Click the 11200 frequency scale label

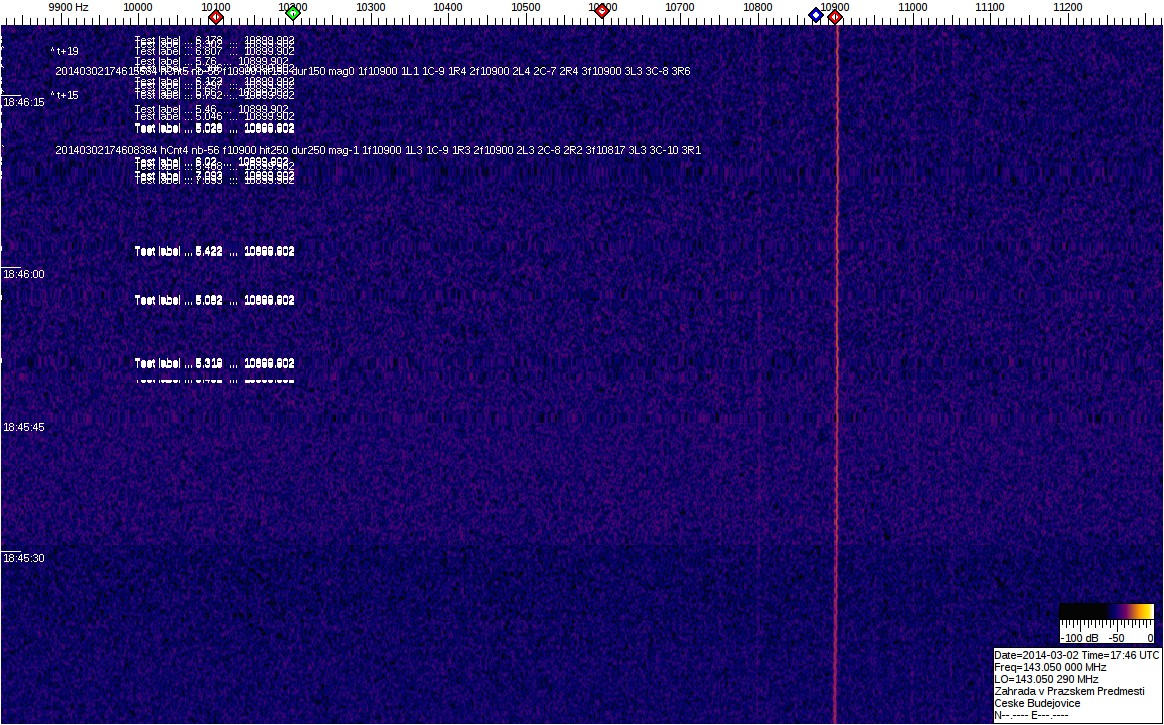[1068, 7]
